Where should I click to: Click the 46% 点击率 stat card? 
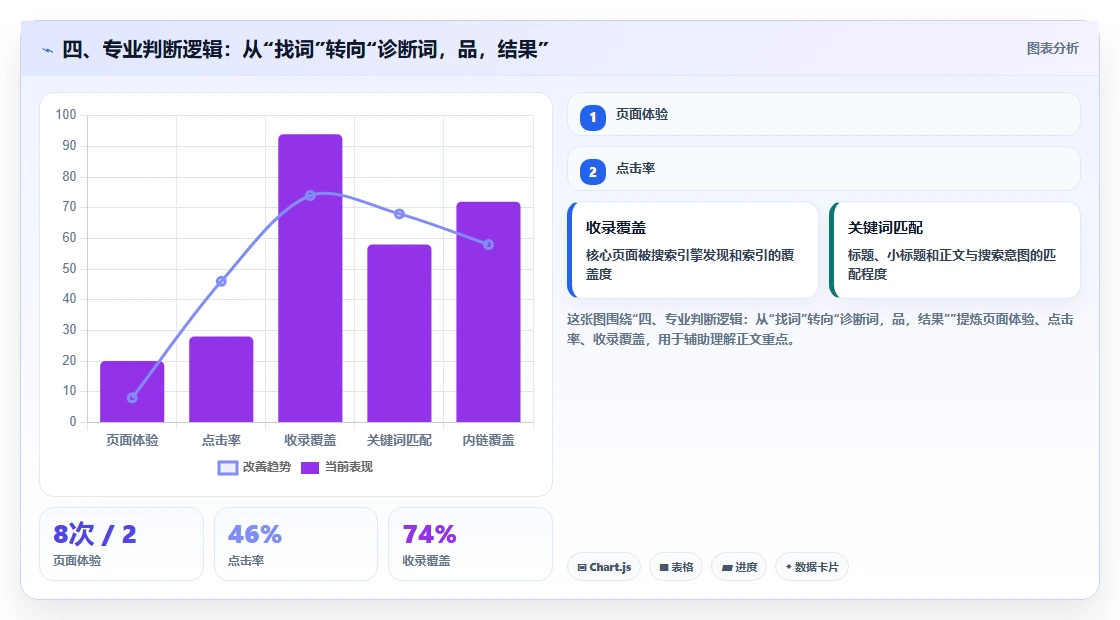tap(296, 544)
